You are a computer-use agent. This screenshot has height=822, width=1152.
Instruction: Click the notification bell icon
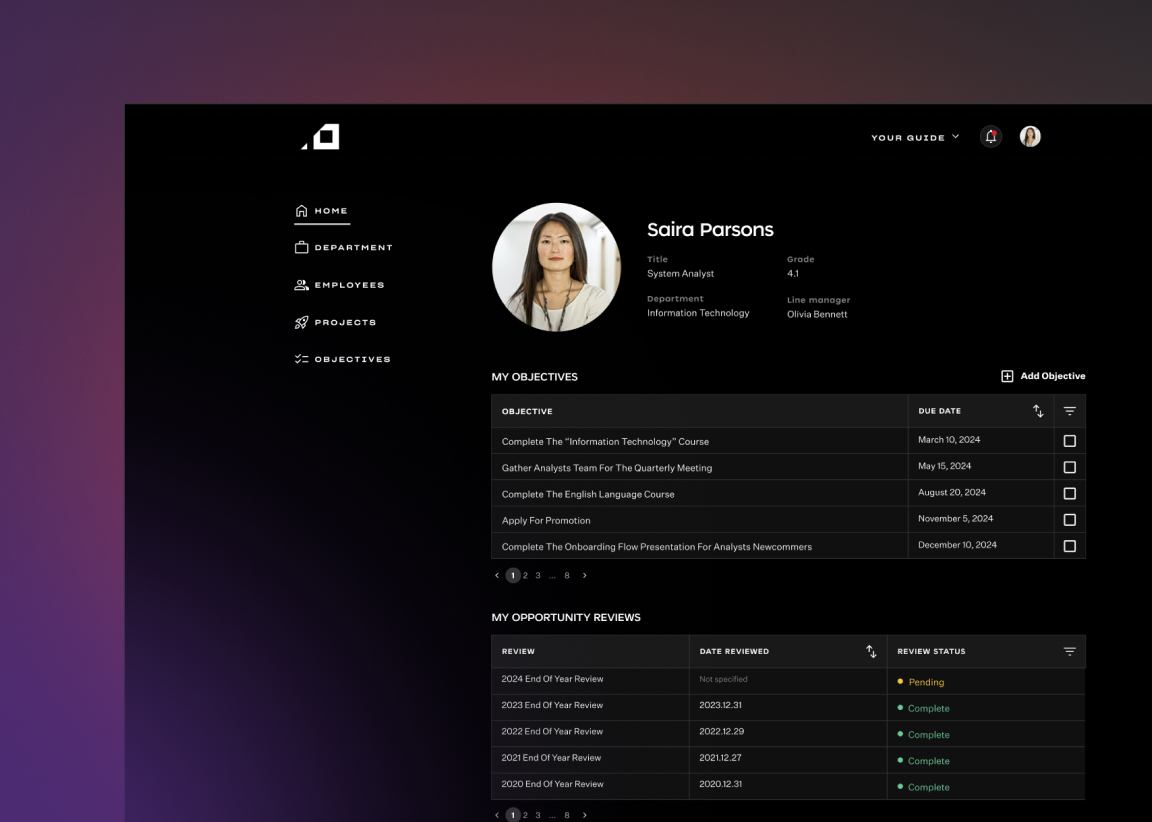(x=990, y=137)
